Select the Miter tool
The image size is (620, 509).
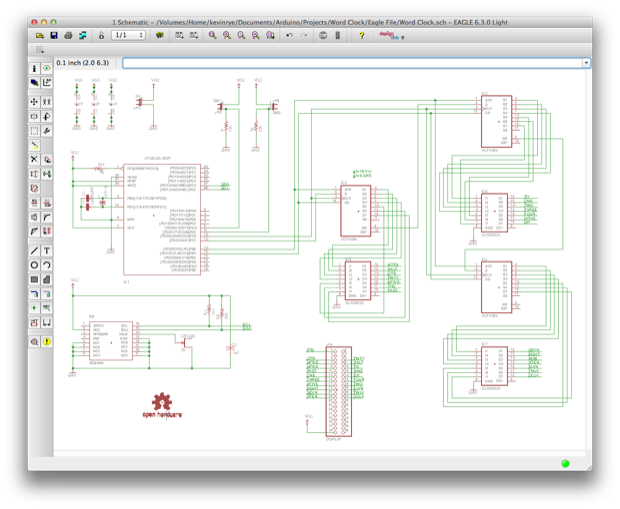pyautogui.click(x=47, y=217)
